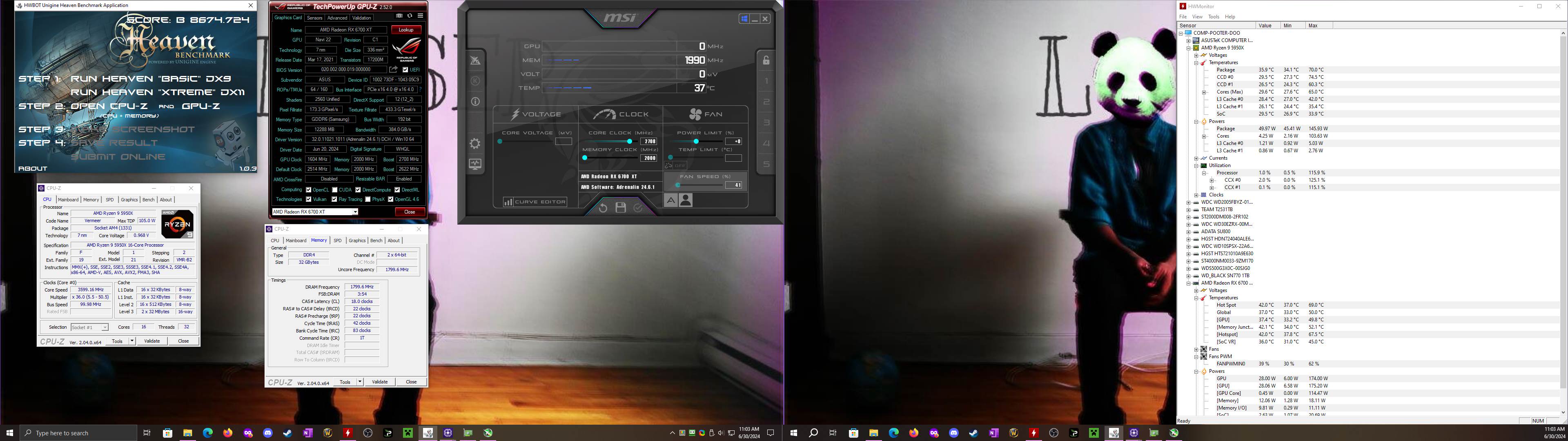Expand the Voltages node under Ryzen 9 5950X
Screen dimensions: 1568x441
[1196, 55]
